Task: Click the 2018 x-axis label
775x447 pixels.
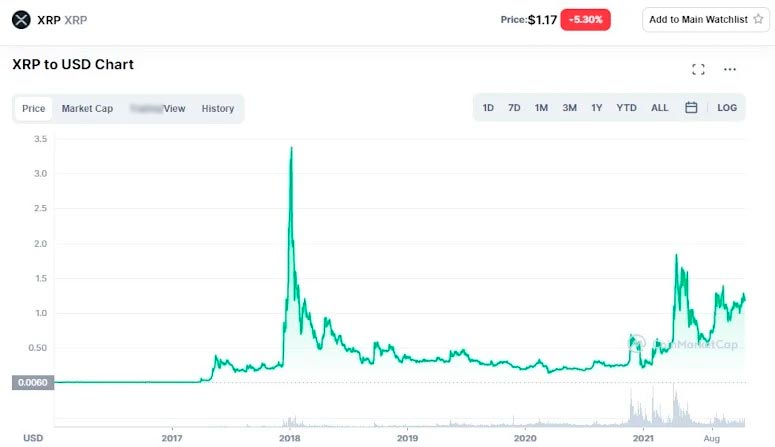Action: pos(290,438)
